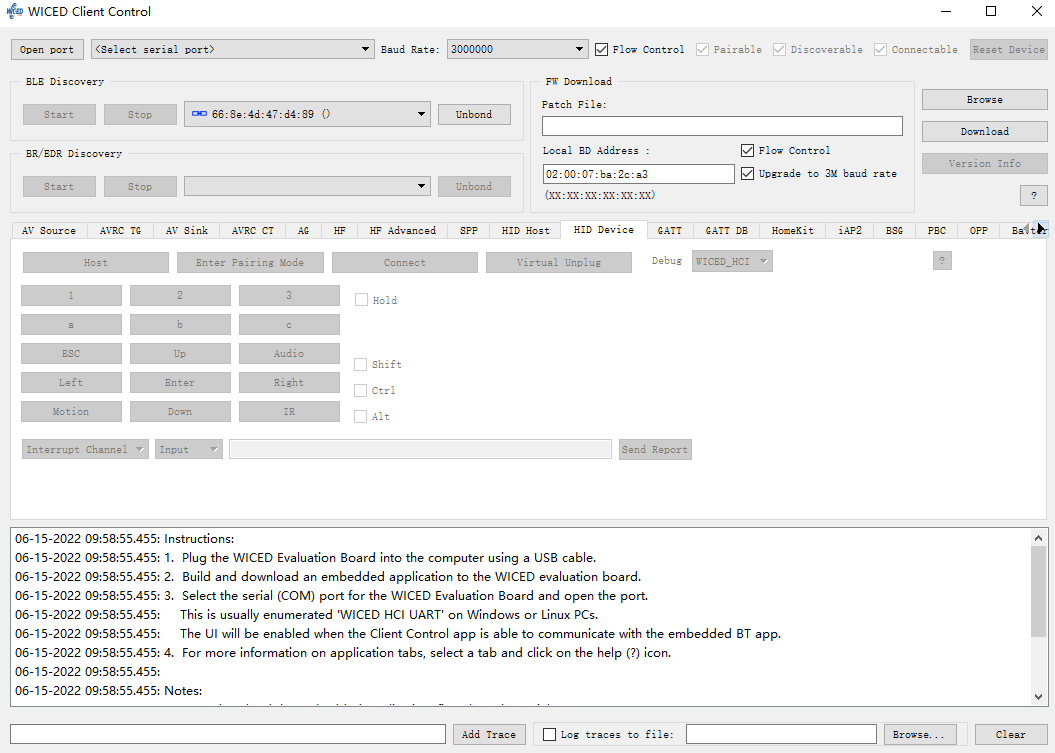Switch to the HF Advanced tab
The height and width of the screenshot is (753, 1055).
click(x=402, y=230)
